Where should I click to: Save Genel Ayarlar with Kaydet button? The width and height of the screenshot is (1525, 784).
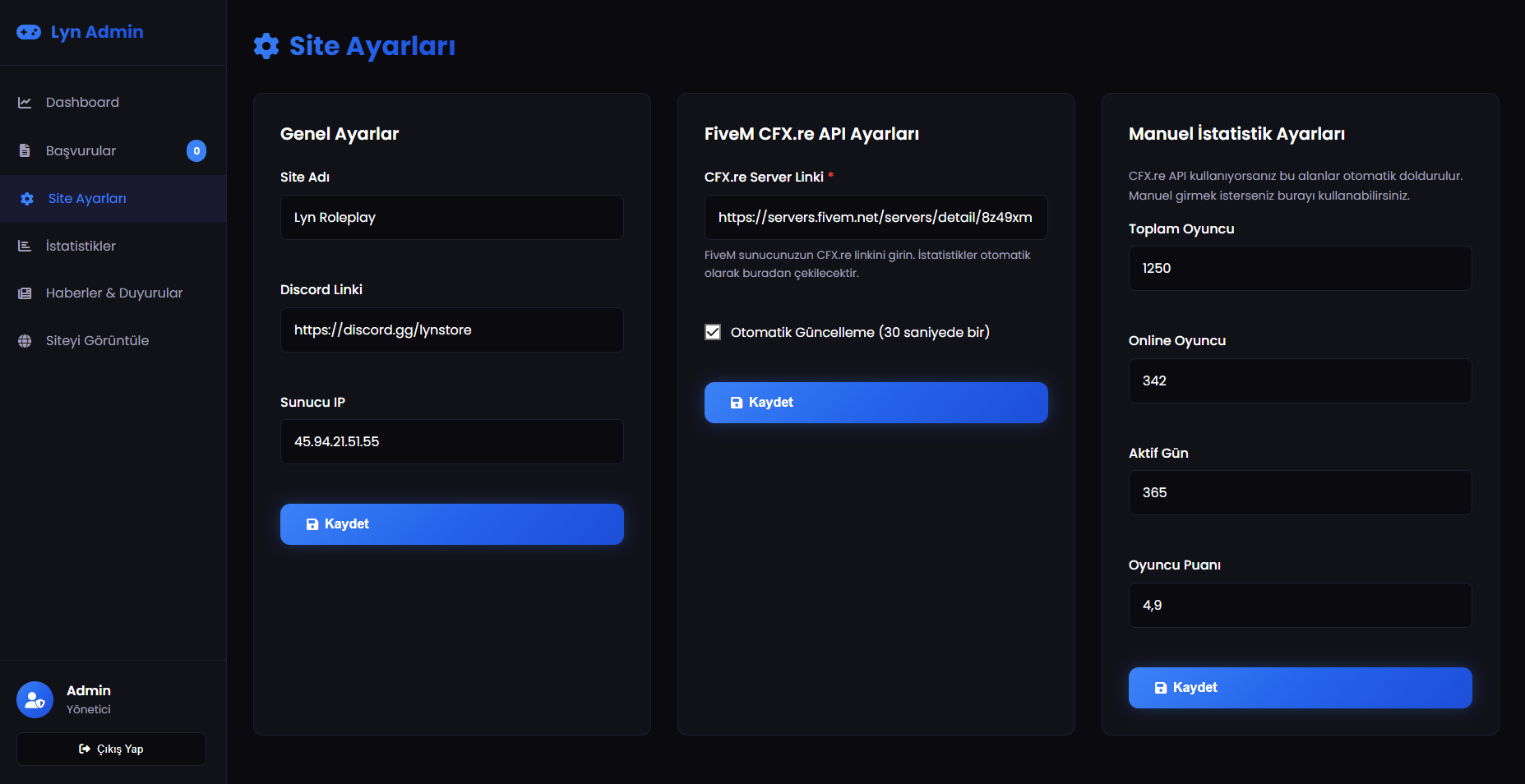coord(451,524)
